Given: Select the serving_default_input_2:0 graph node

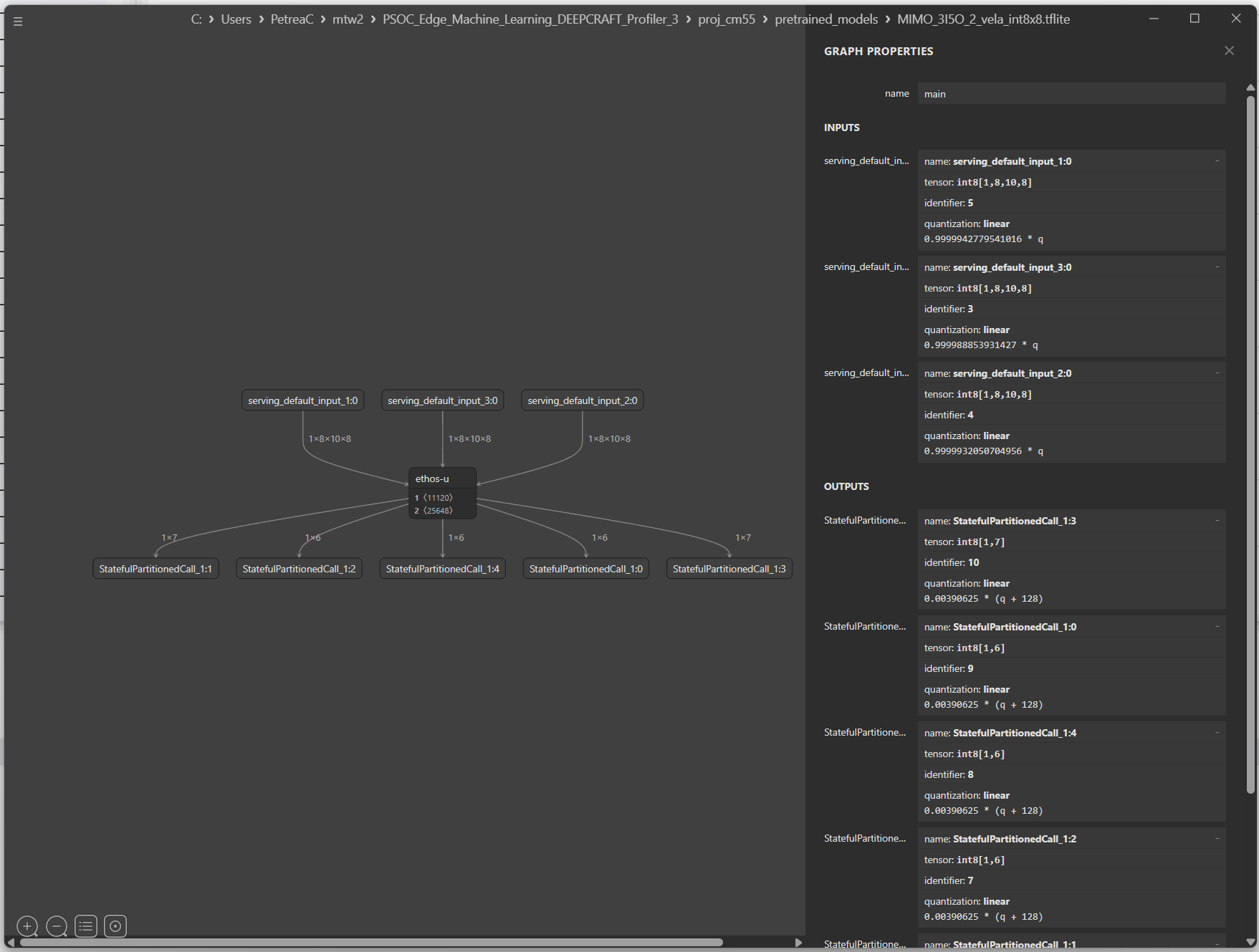Looking at the screenshot, I should (x=582, y=400).
